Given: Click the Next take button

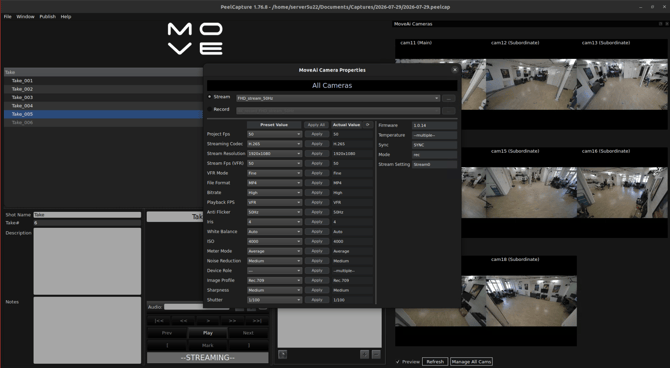Looking at the screenshot, I should click(249, 333).
